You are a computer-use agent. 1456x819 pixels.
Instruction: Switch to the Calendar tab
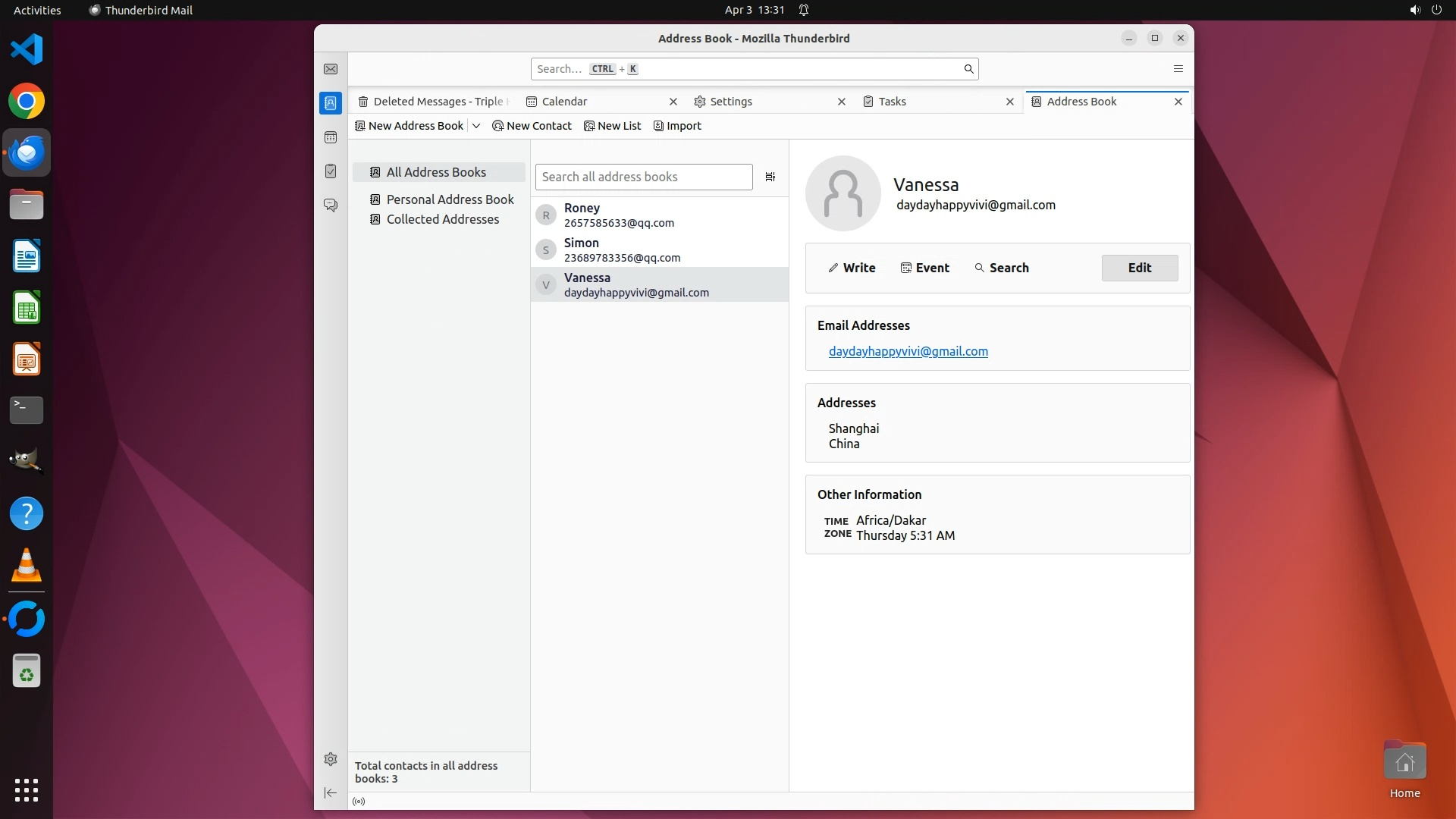(564, 102)
